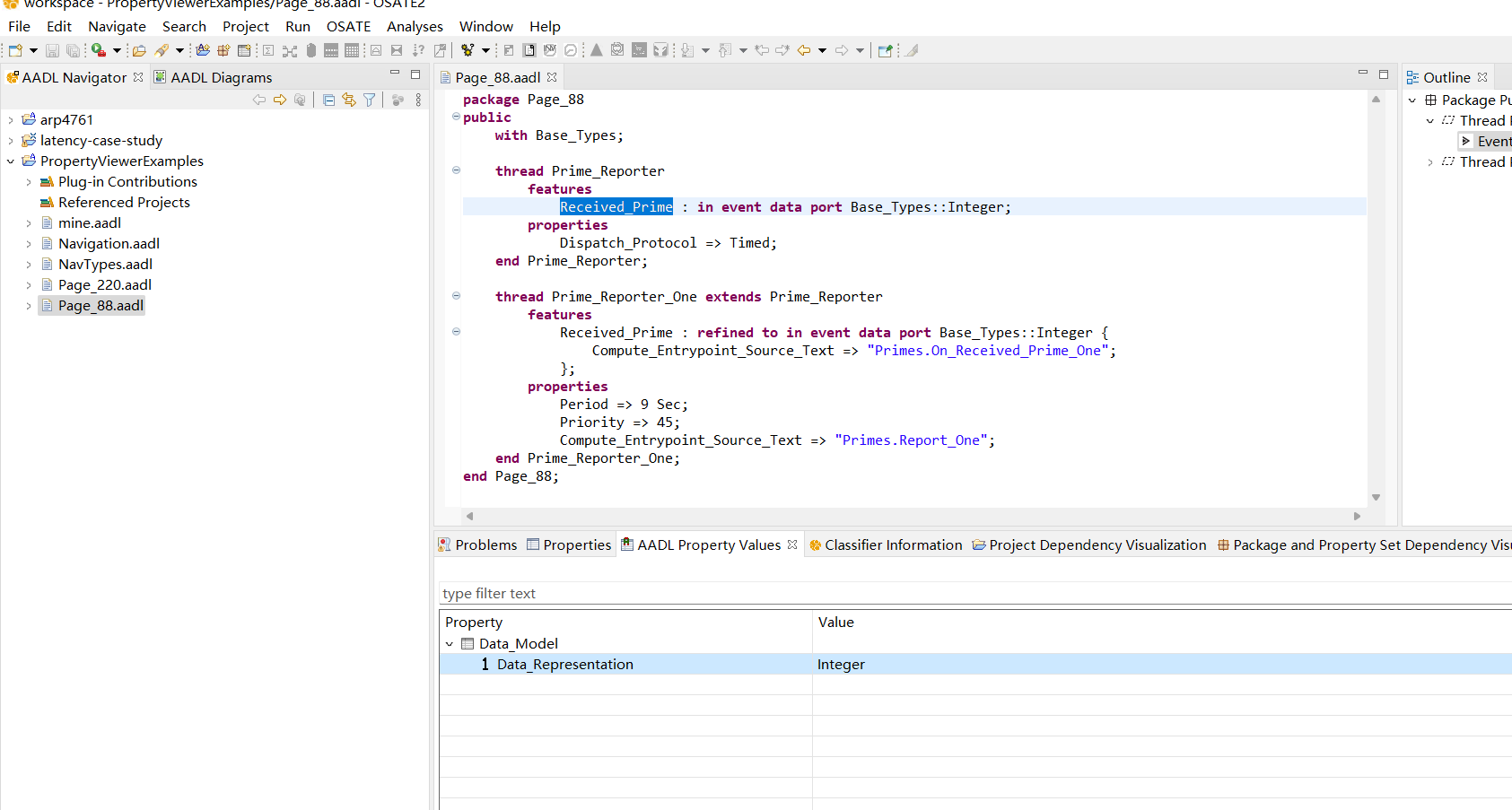1512x810 pixels.
Task: Switch to the AADL Diagrams tab
Action: [213, 77]
